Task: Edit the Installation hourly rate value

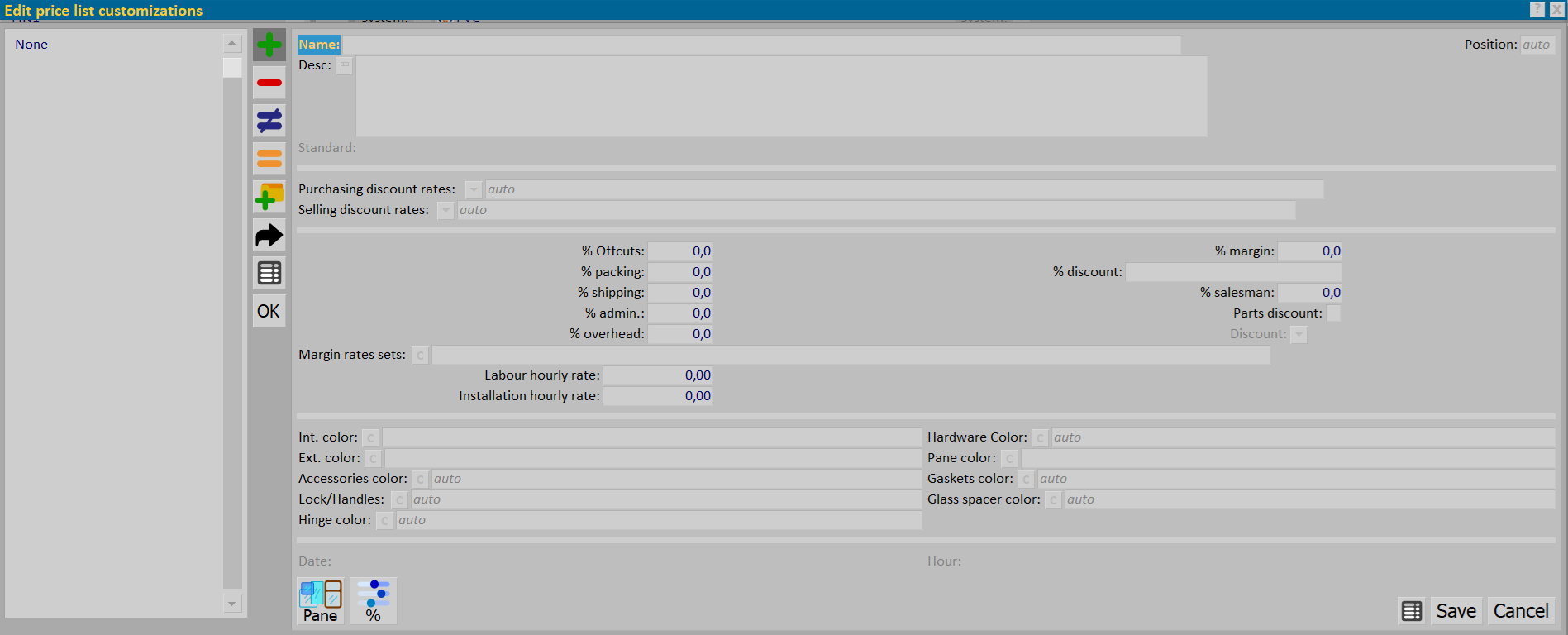Action: (x=658, y=396)
